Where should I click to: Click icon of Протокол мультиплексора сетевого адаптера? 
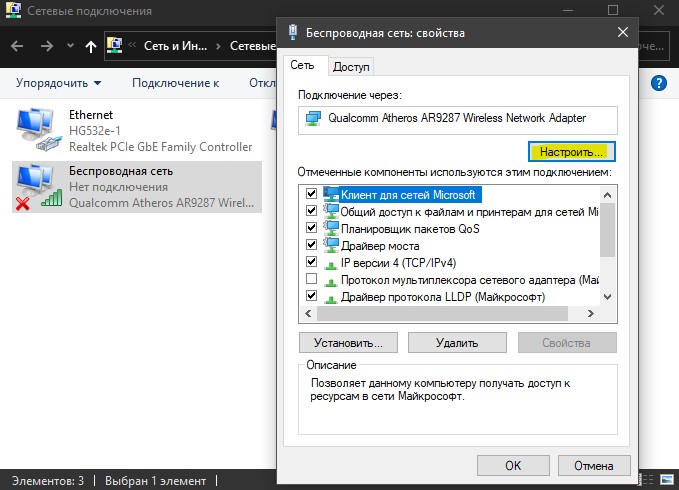[331, 282]
